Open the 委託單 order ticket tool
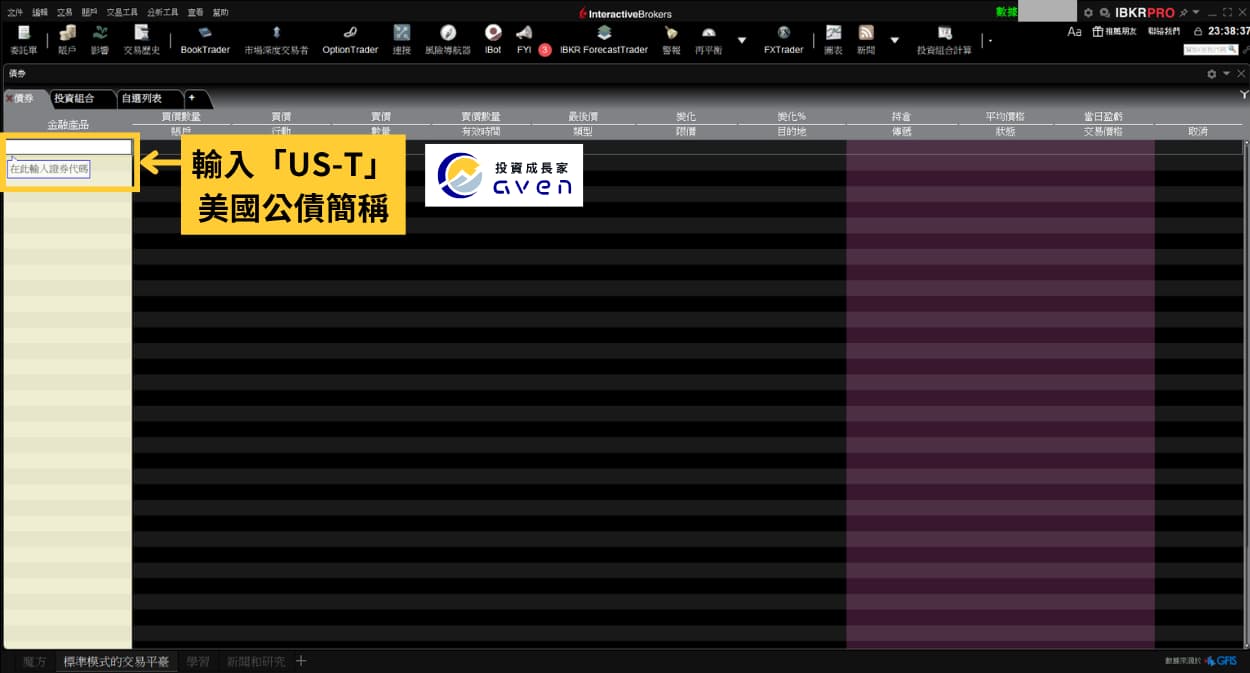Screen dimensions: 1250x673 [x=23, y=40]
